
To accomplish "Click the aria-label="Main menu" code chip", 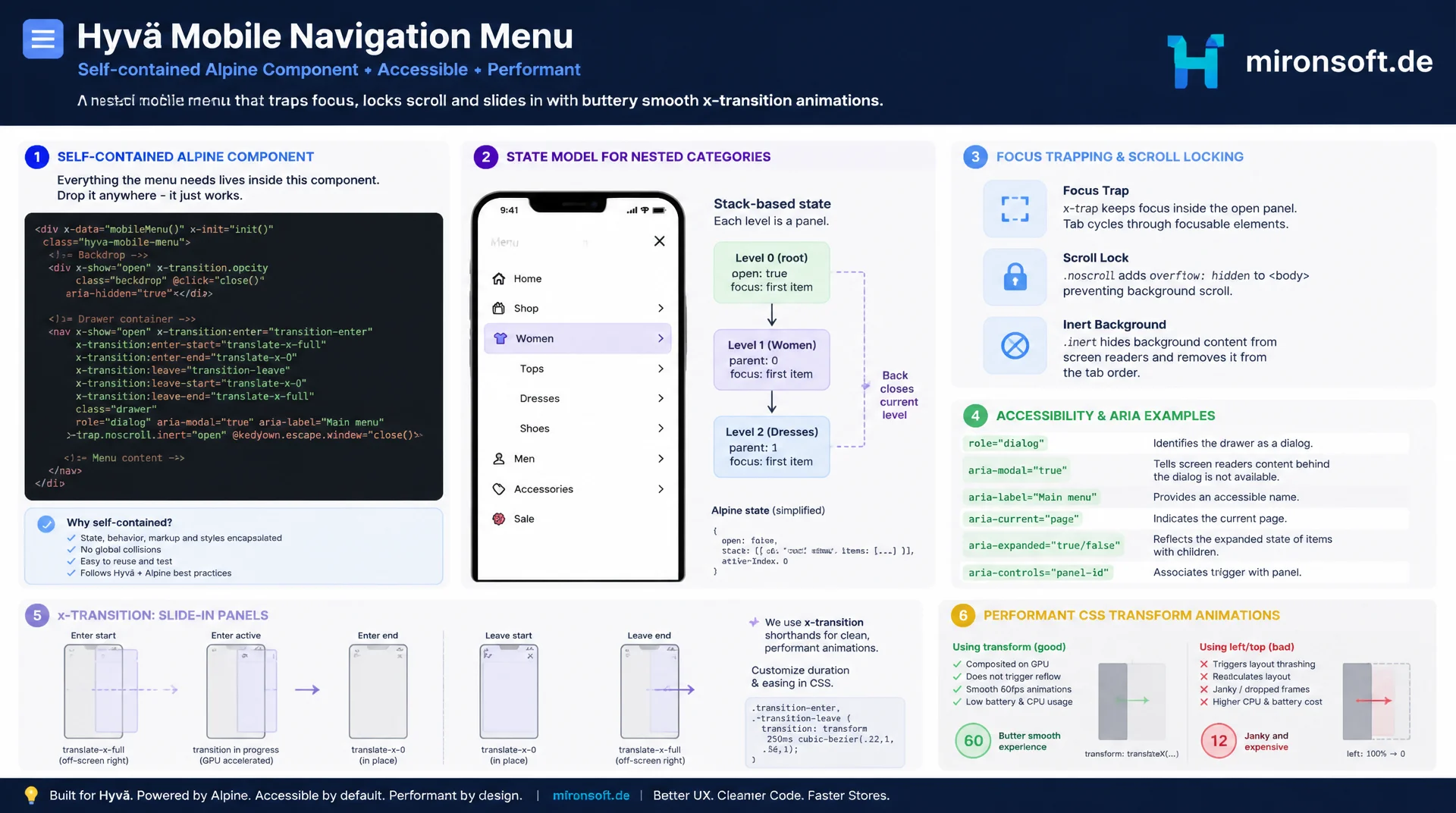I will pos(1032,498).
